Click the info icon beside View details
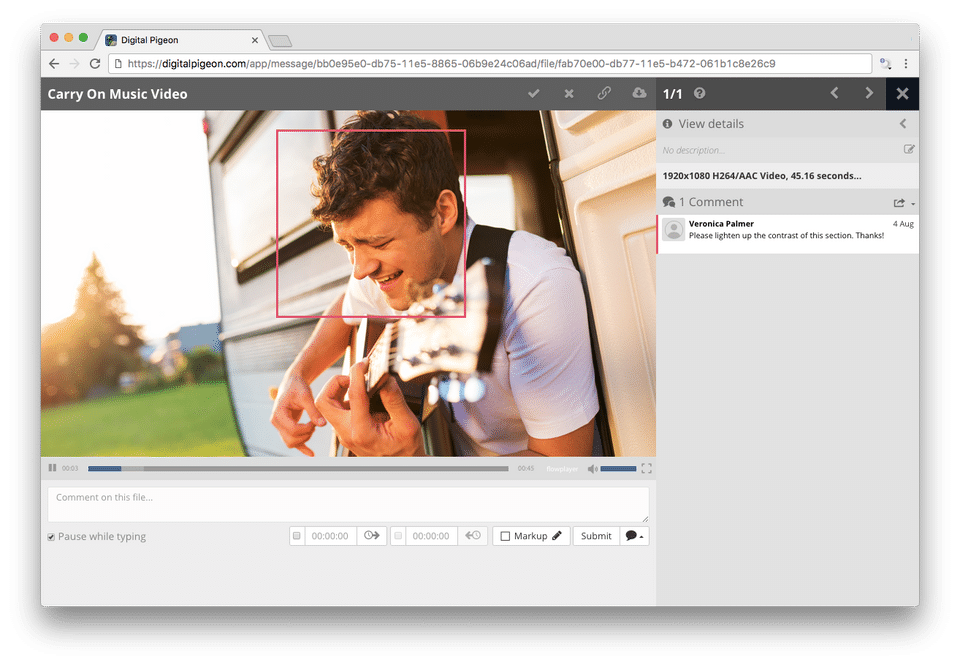The image size is (960, 665). (x=667, y=124)
